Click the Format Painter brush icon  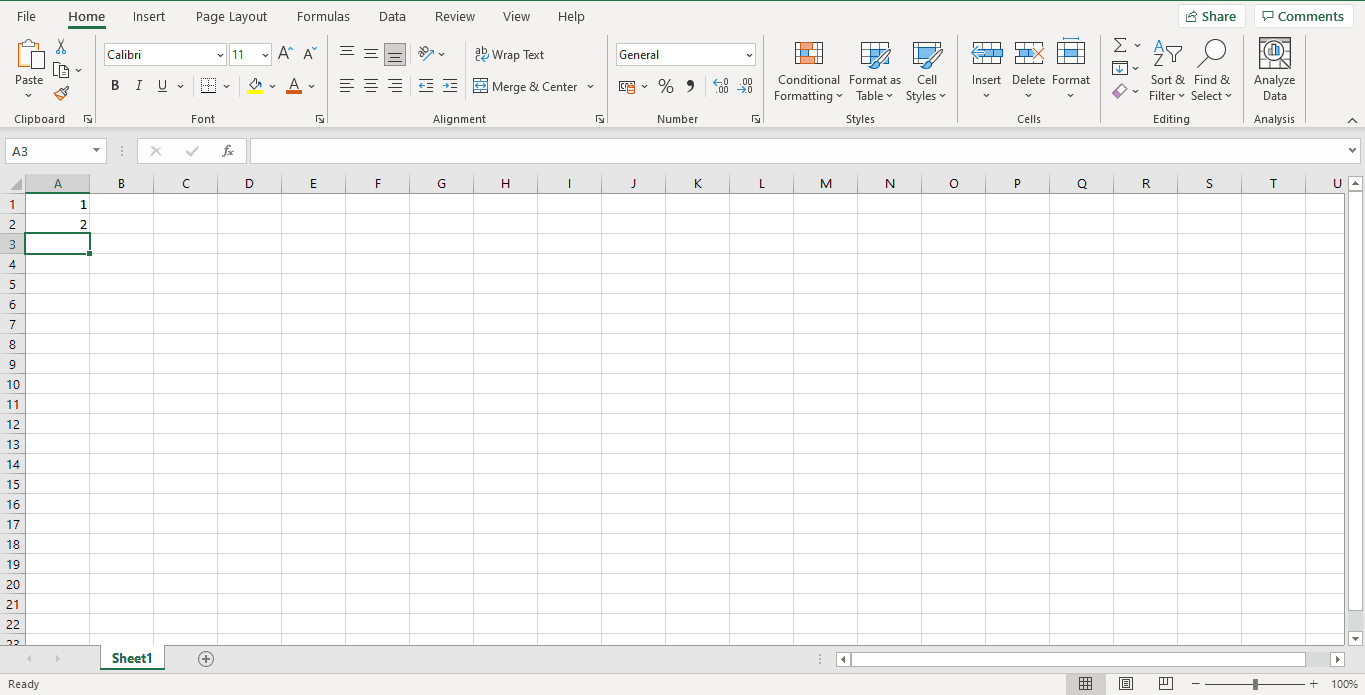(61, 94)
